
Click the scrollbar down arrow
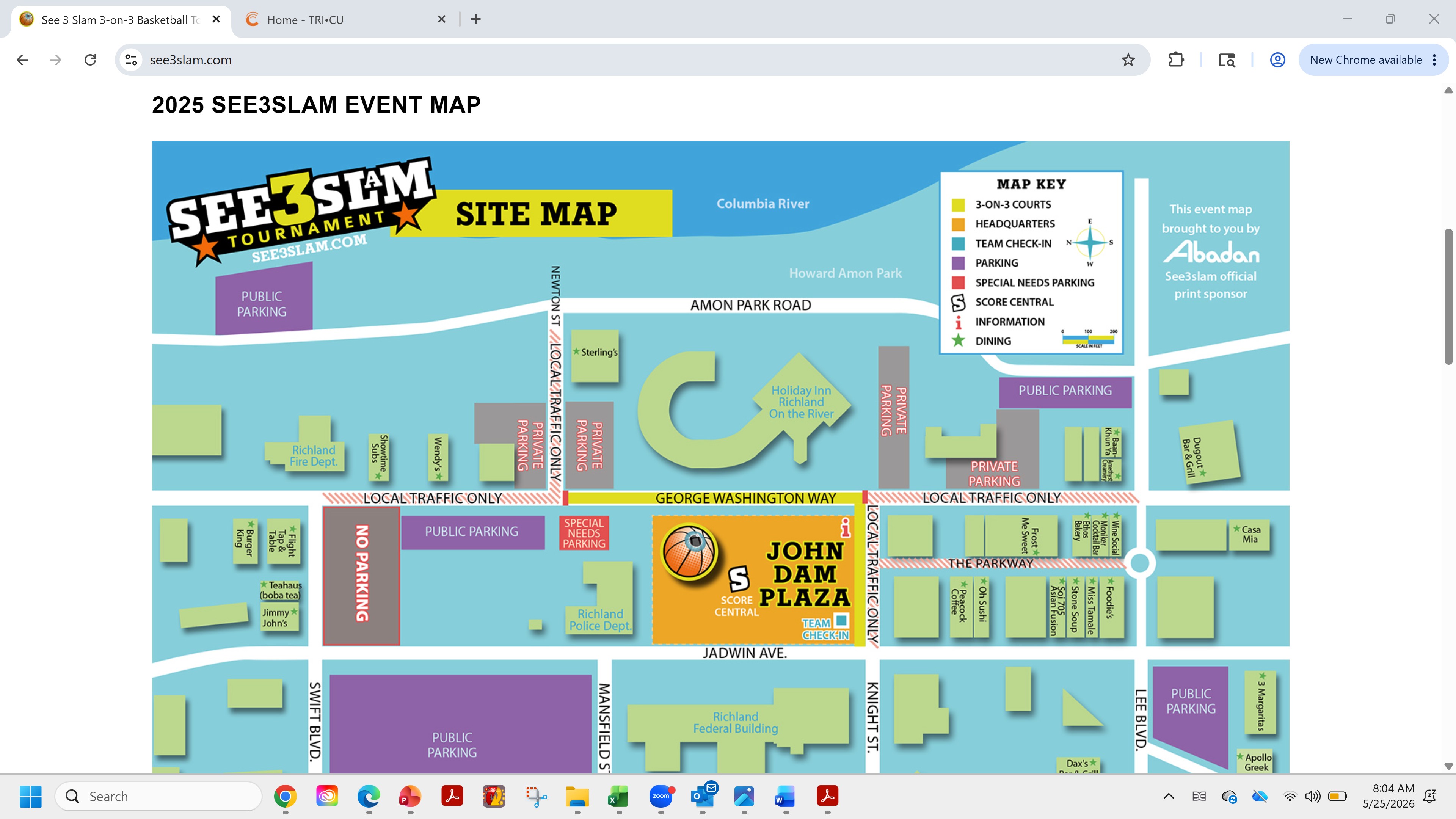(x=1448, y=766)
